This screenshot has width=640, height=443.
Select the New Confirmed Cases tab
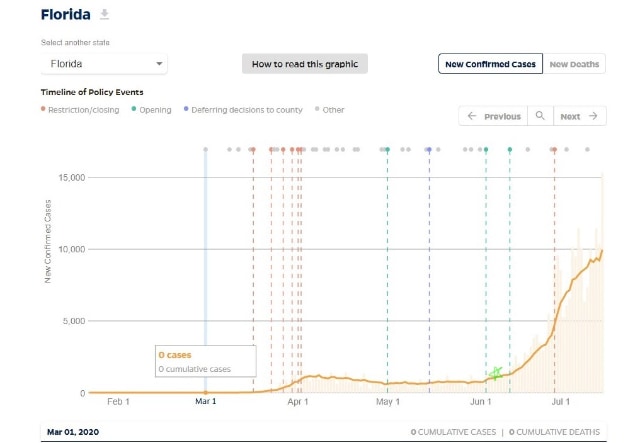(x=490, y=64)
